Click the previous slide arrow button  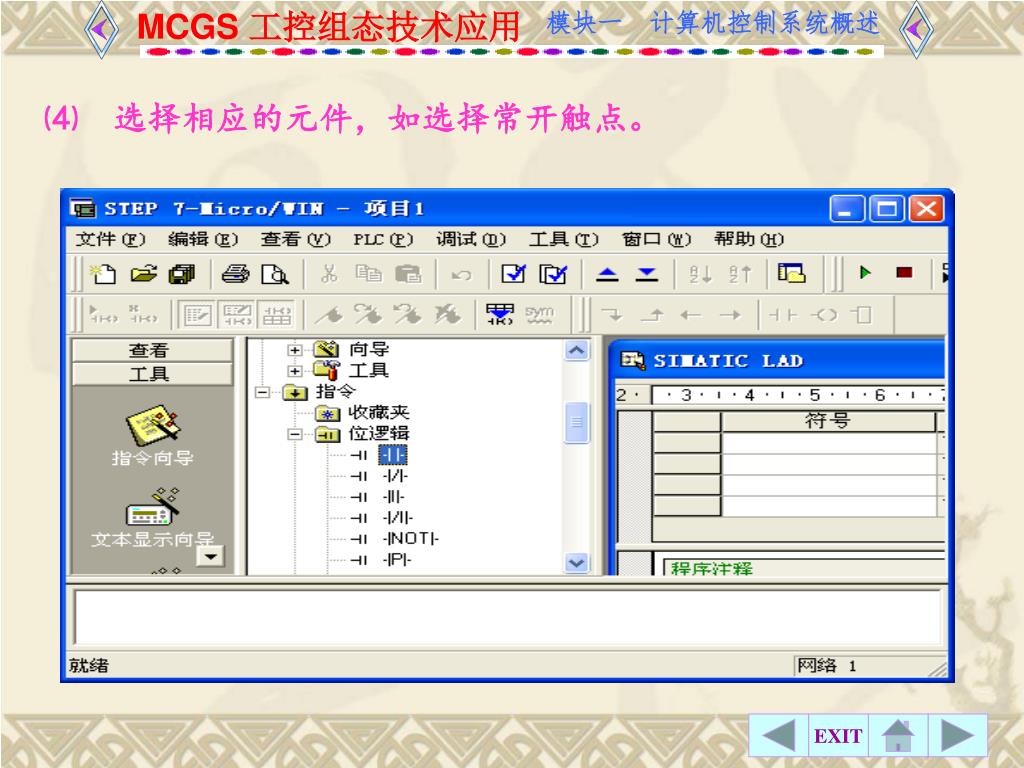pos(779,736)
